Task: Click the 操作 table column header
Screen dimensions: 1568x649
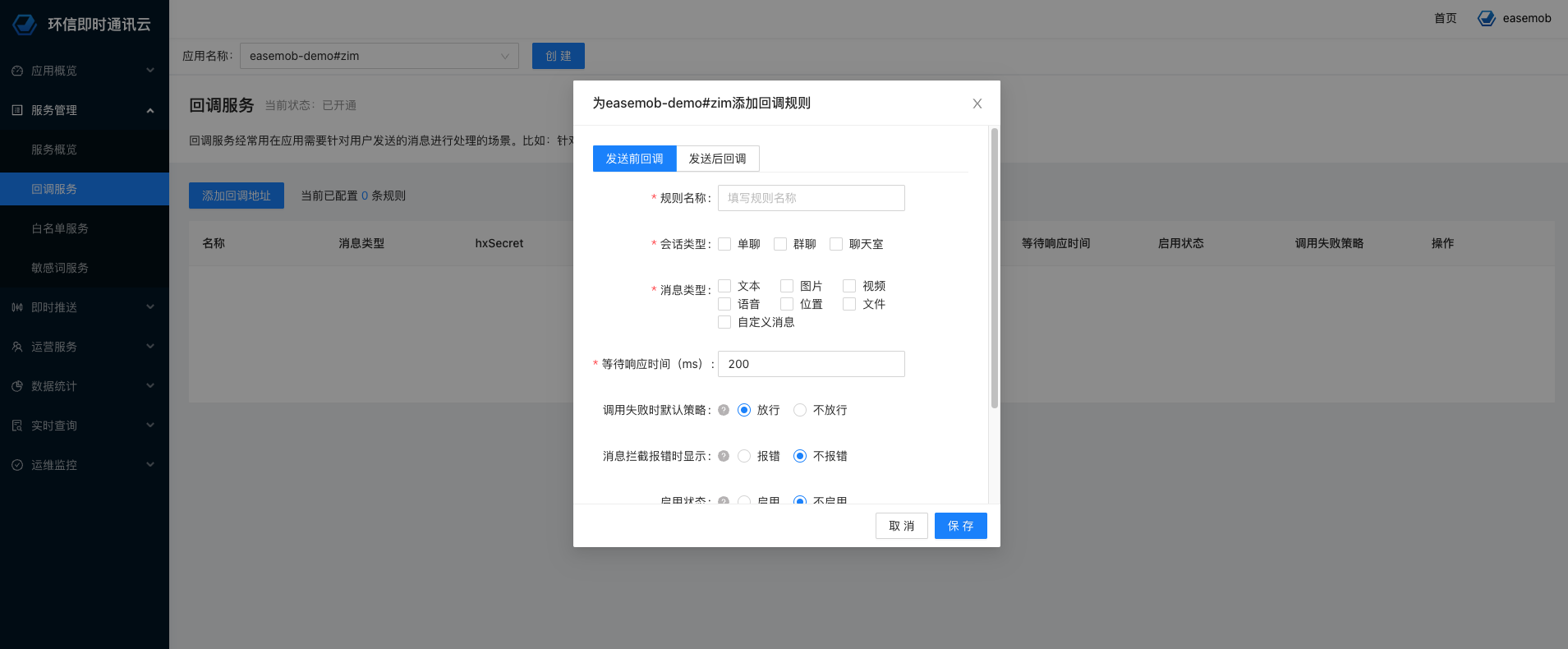Action: point(1443,243)
